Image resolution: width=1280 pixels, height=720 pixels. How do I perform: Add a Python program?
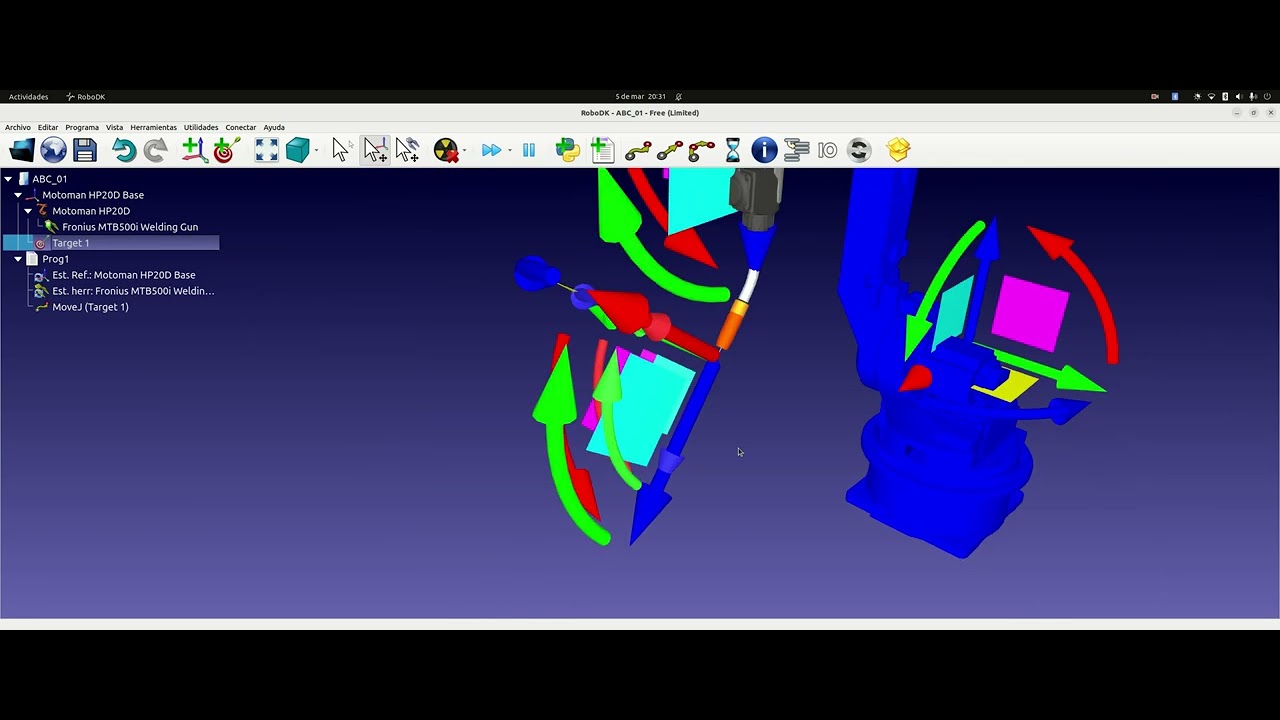[568, 150]
